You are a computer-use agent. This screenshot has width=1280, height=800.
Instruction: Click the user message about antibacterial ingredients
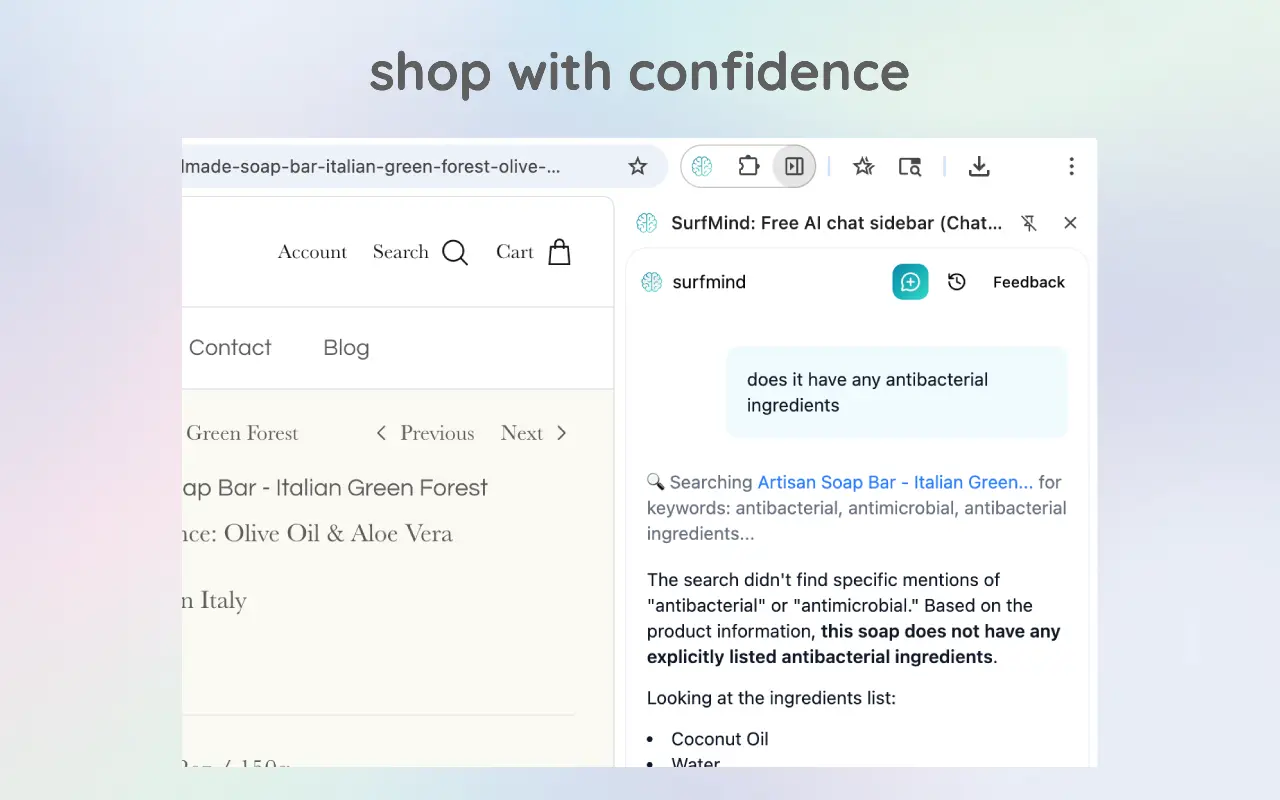[x=896, y=392]
